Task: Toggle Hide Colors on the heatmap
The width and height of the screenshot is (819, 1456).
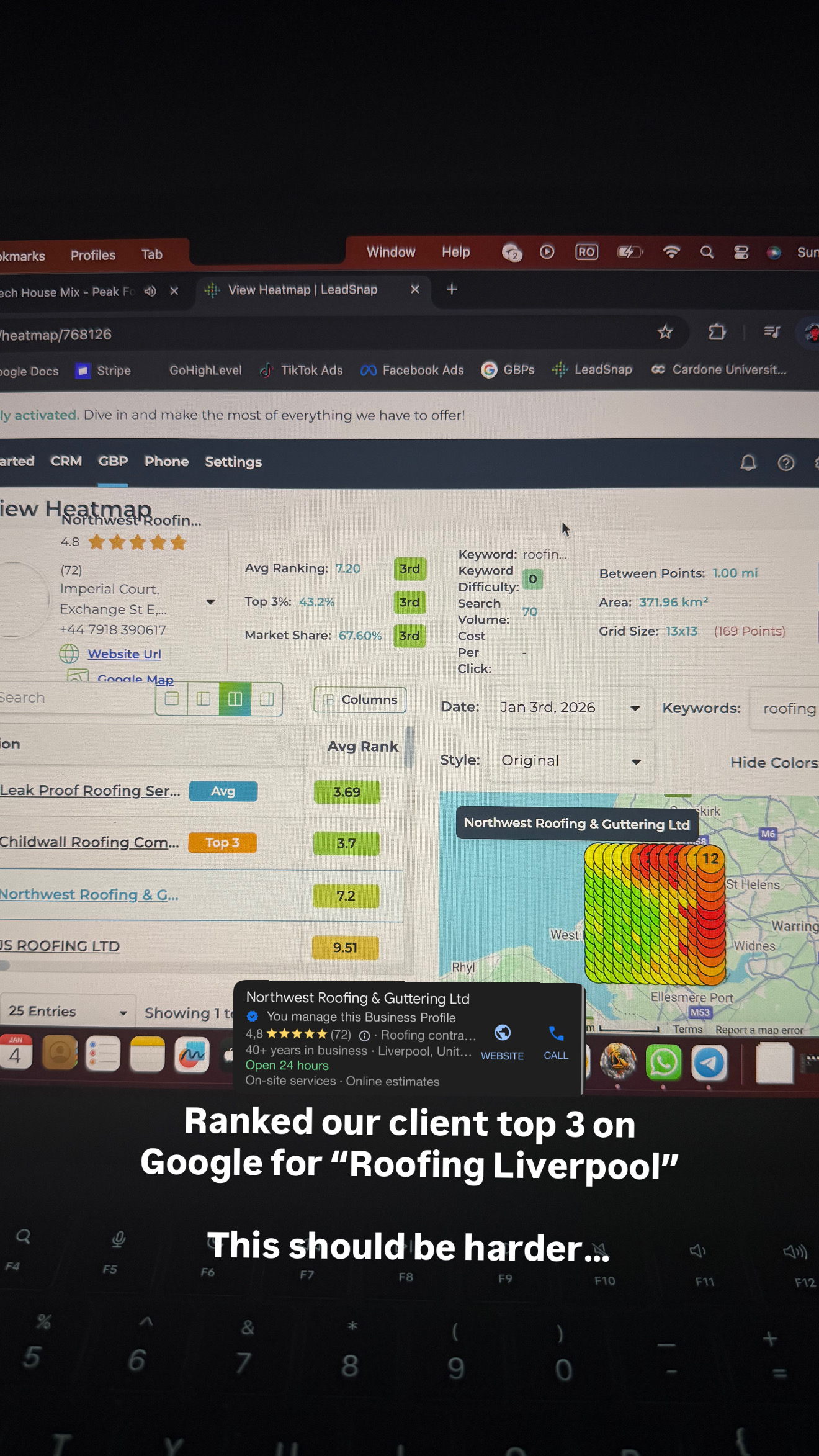Action: coord(773,763)
